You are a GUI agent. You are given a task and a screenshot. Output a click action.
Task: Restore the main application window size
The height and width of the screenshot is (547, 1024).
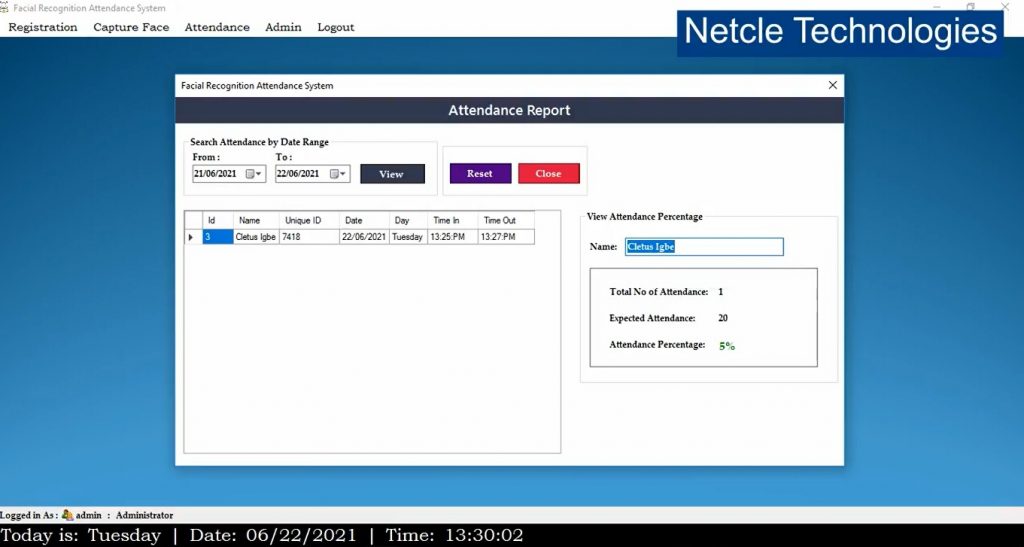970,7
